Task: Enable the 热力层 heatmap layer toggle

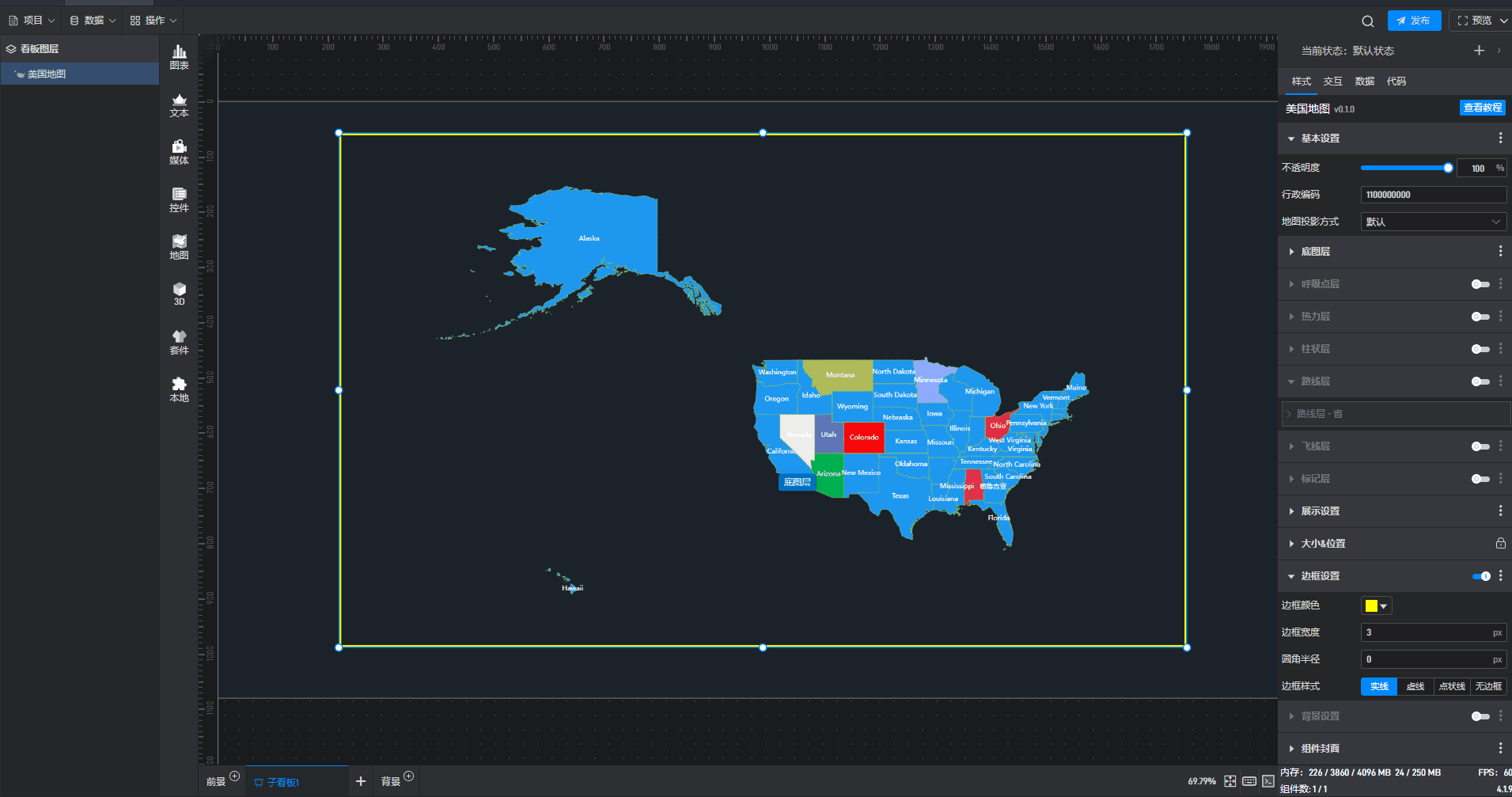Action: [x=1480, y=317]
